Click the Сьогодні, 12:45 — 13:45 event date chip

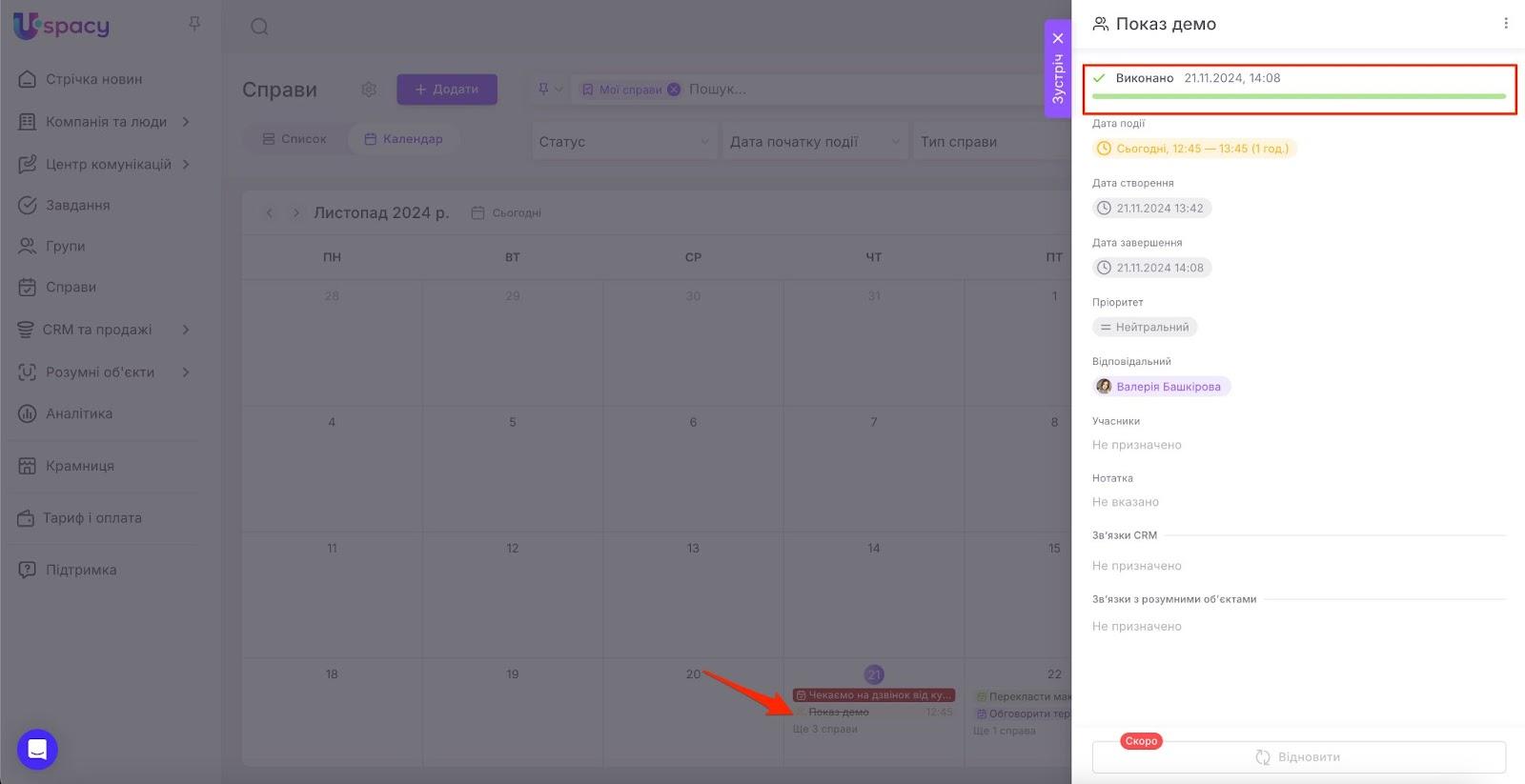pyautogui.click(x=1194, y=149)
